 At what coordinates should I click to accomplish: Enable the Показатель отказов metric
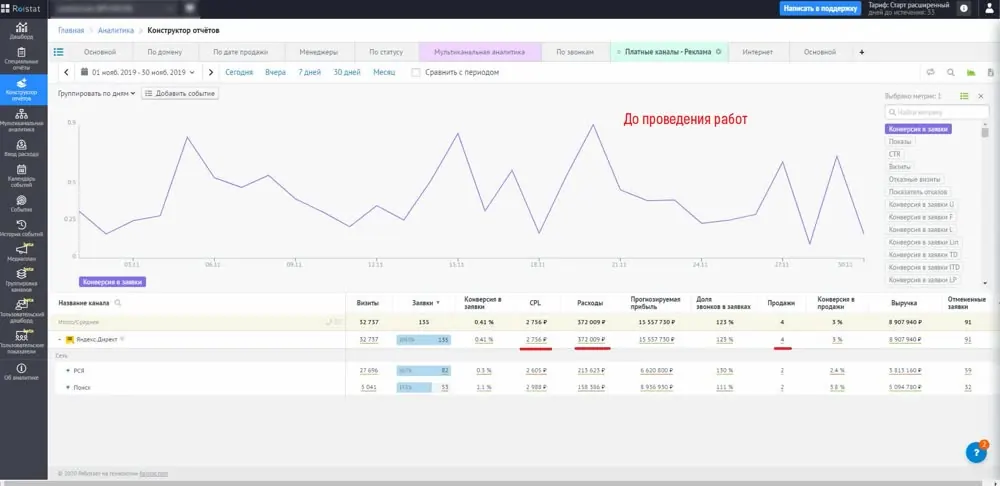[x=918, y=192]
